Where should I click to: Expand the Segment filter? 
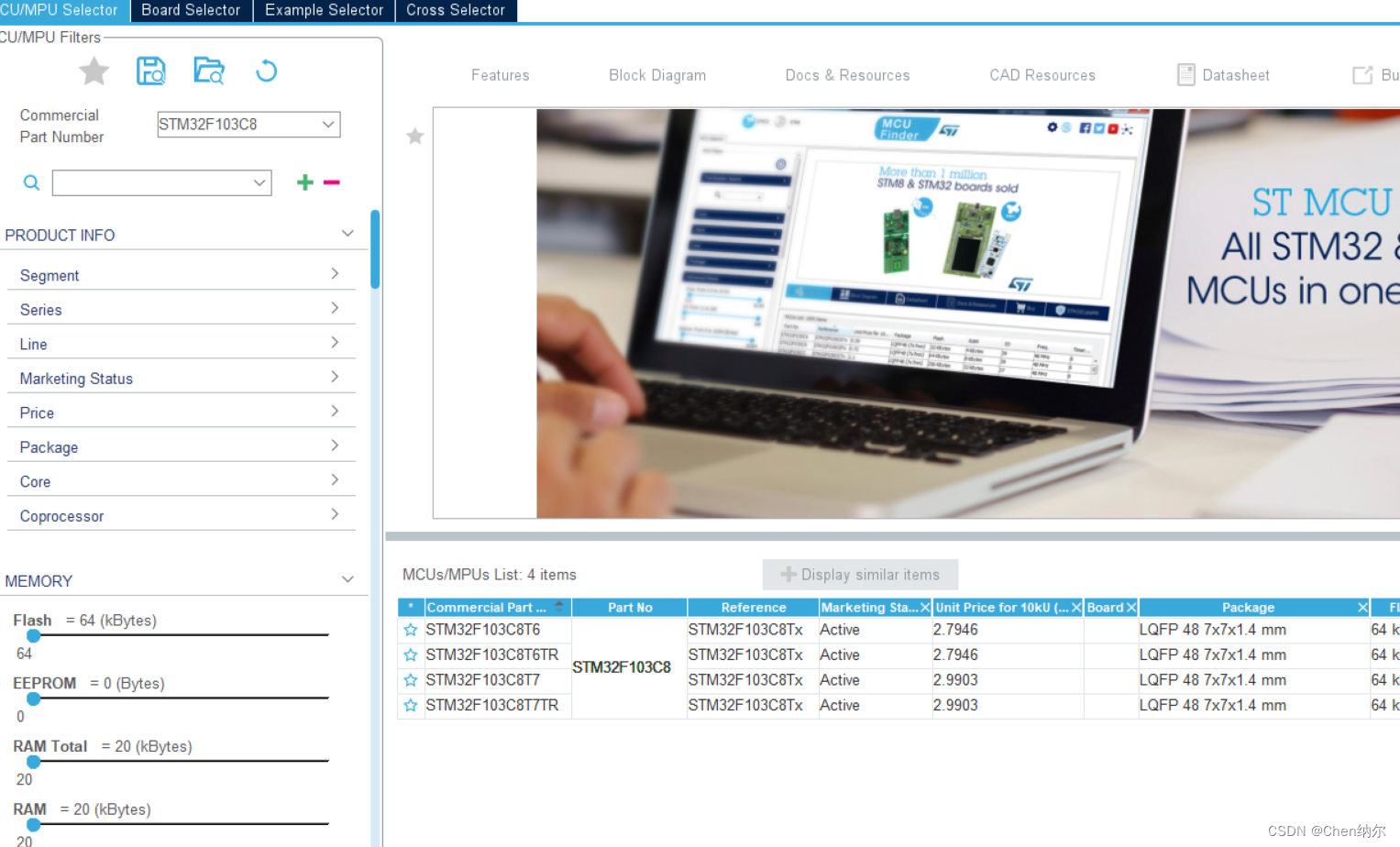(335, 274)
